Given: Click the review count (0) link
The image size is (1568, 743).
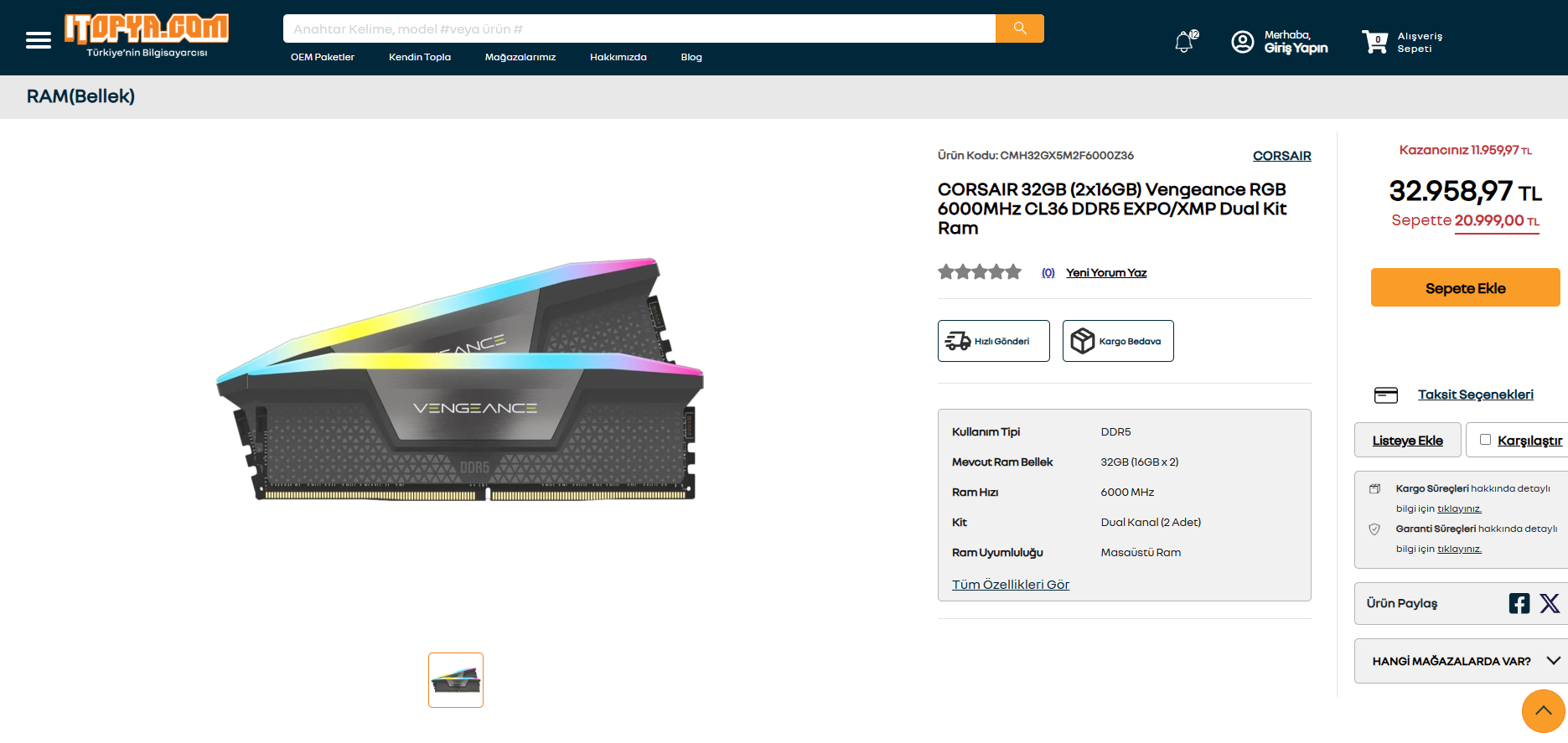Looking at the screenshot, I should pos(1048,272).
